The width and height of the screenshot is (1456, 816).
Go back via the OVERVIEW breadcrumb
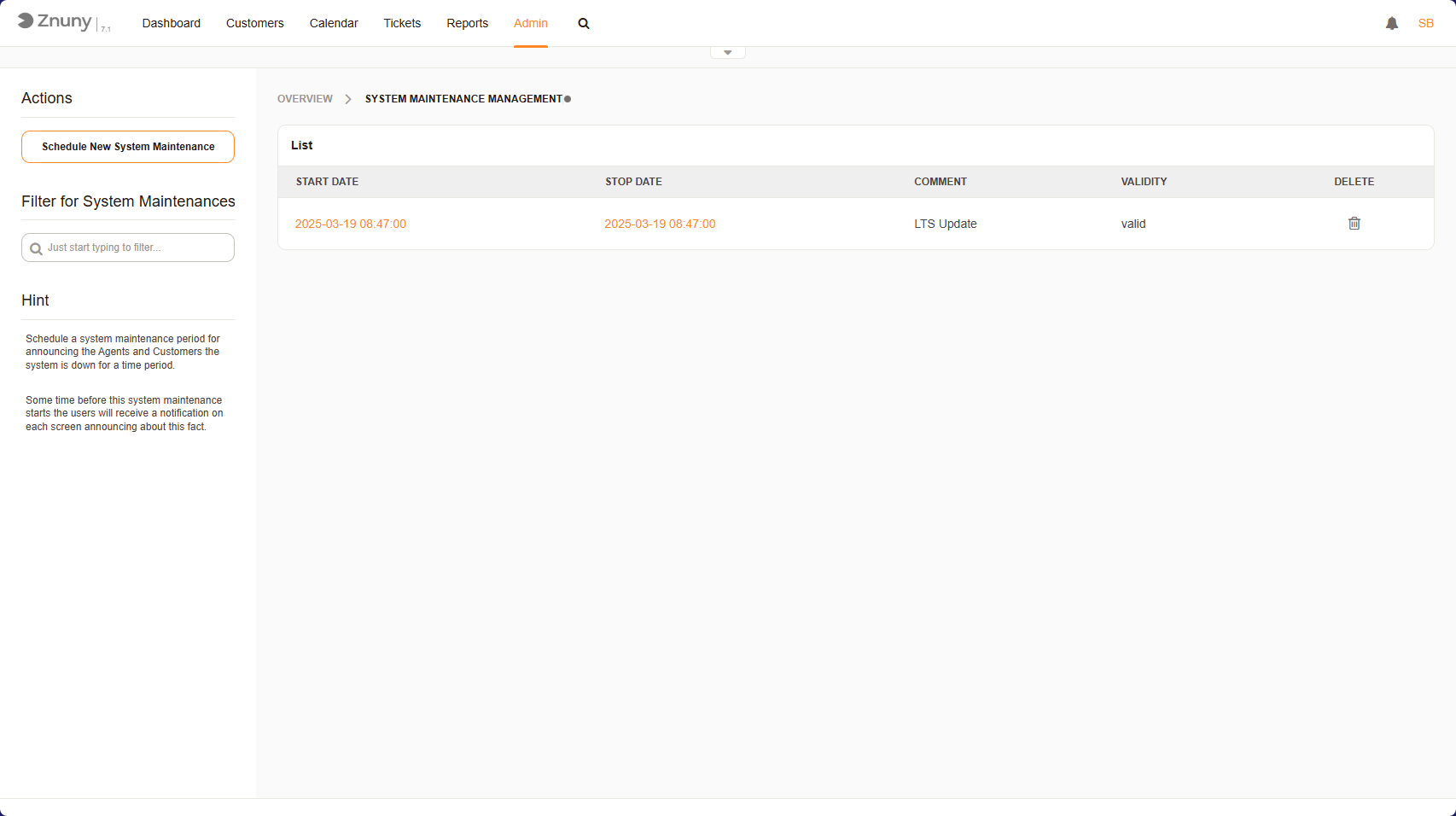tap(305, 98)
